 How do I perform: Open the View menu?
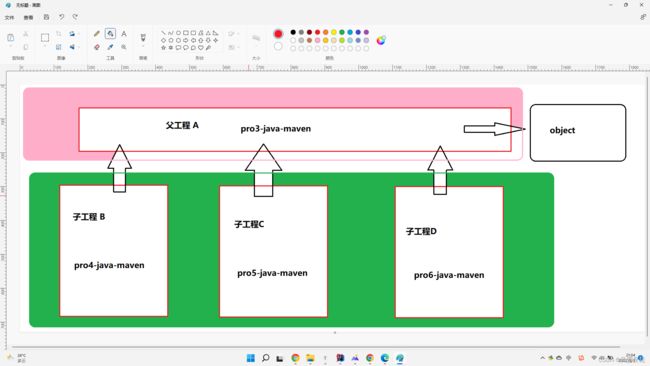pyautogui.click(x=28, y=17)
